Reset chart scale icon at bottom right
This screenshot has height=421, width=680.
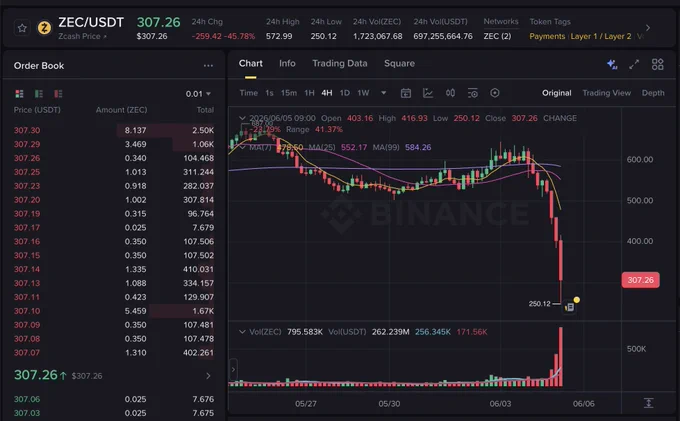tap(648, 403)
